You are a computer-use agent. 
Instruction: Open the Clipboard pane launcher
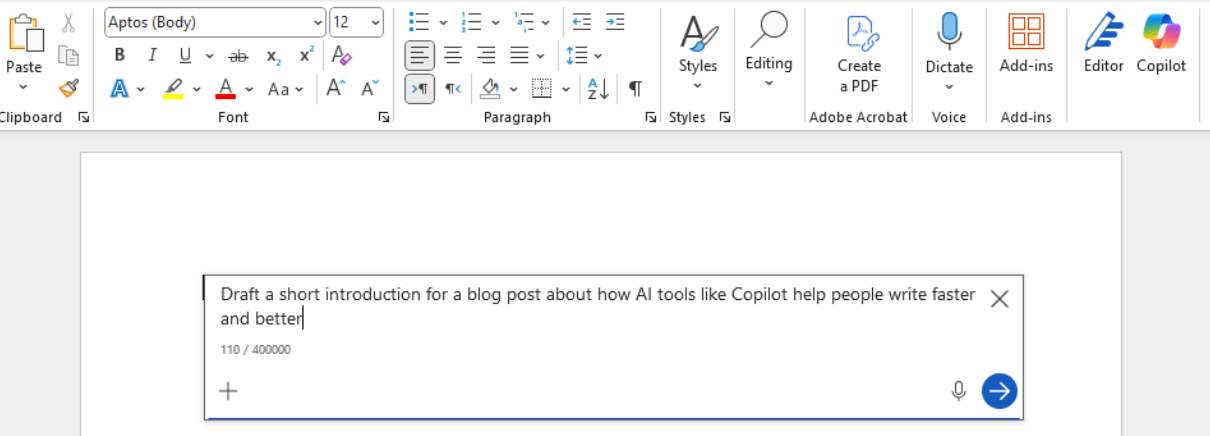click(x=83, y=117)
